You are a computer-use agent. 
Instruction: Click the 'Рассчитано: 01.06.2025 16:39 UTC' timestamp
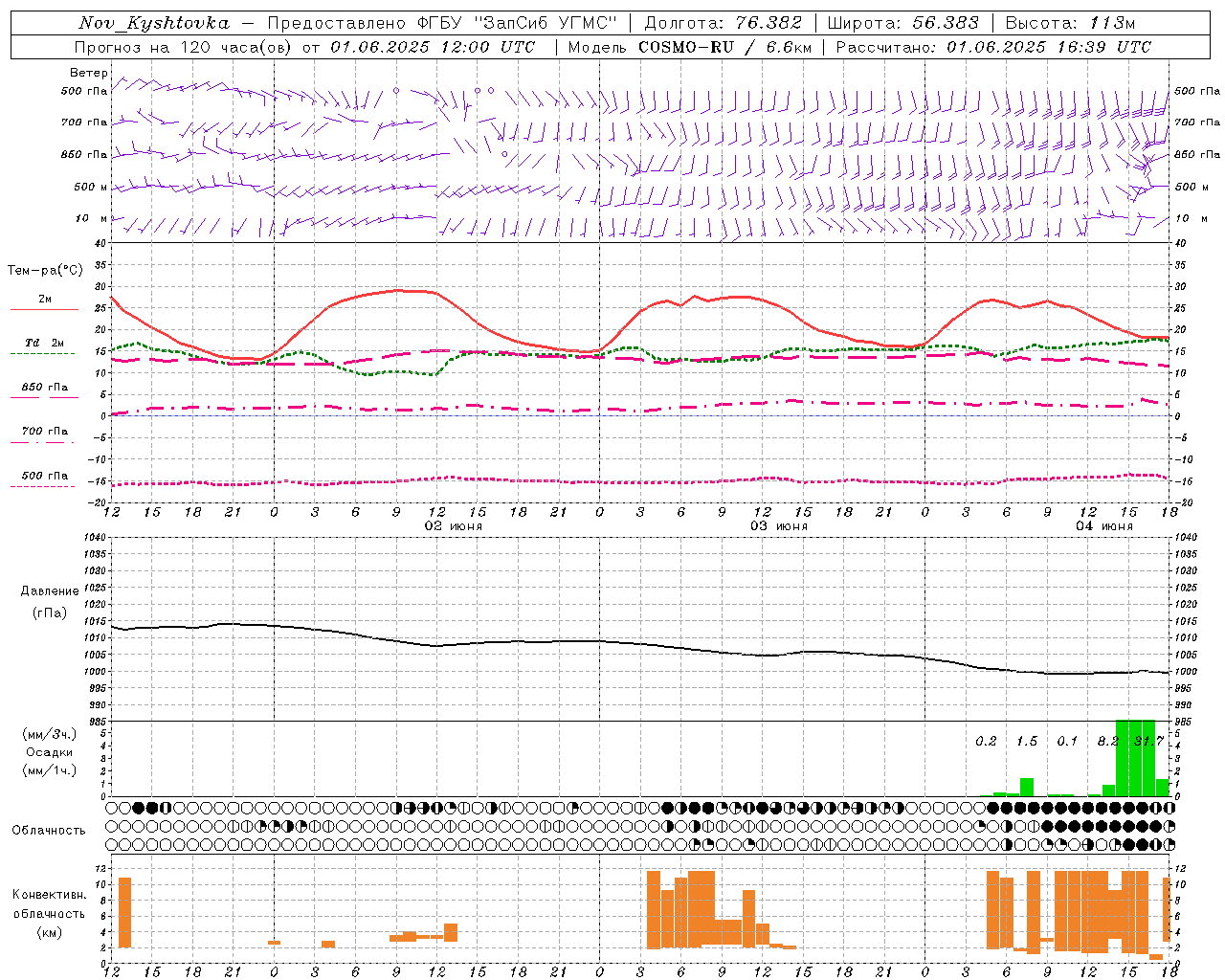pos(993,47)
